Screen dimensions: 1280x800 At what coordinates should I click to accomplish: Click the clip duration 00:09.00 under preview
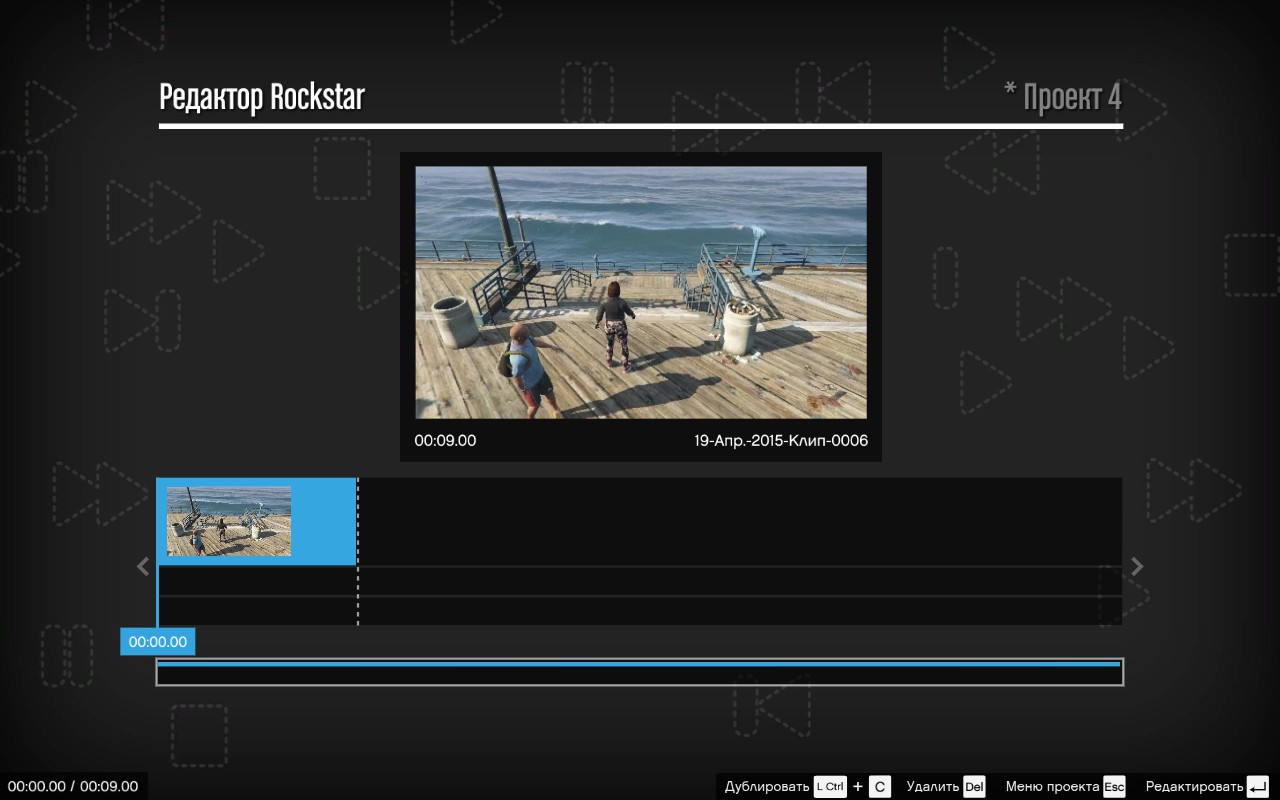pos(445,441)
